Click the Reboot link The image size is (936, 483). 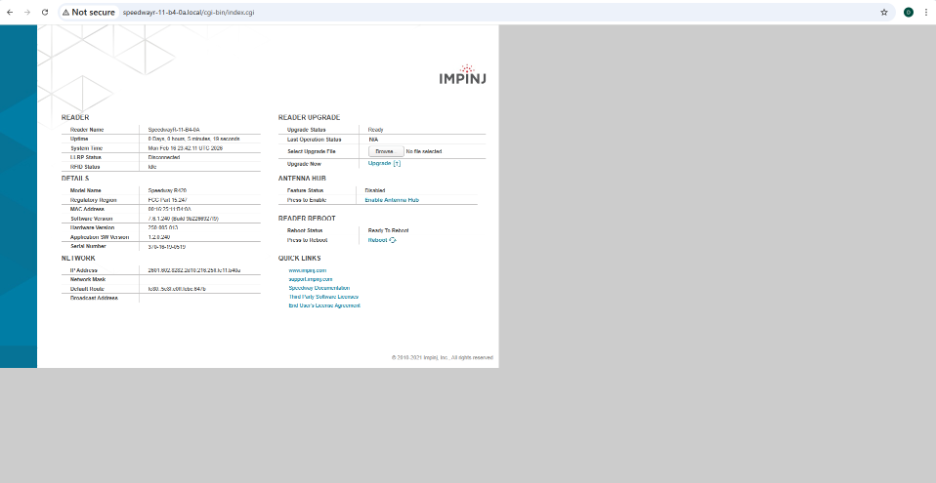tap(377, 240)
